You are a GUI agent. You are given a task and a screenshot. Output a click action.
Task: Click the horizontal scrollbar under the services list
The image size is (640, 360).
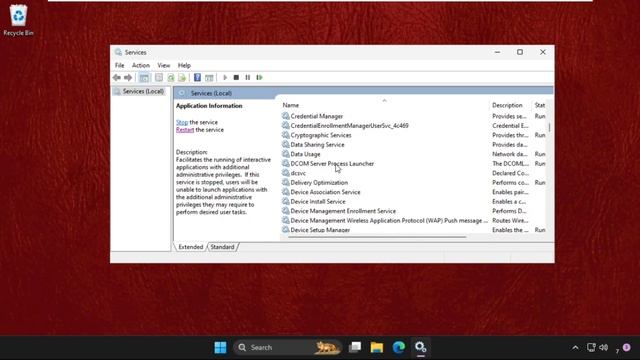[377, 237]
